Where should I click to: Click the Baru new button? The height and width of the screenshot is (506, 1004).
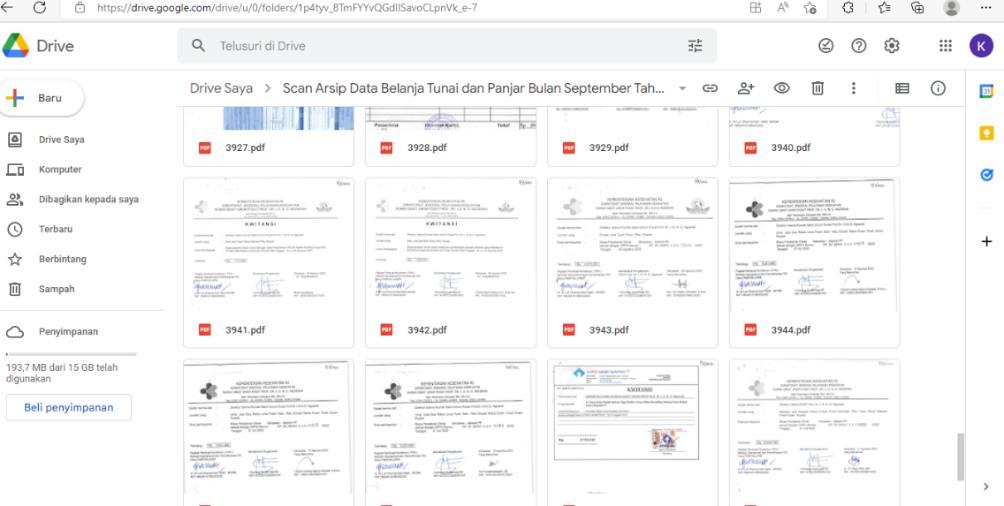tap(42, 98)
